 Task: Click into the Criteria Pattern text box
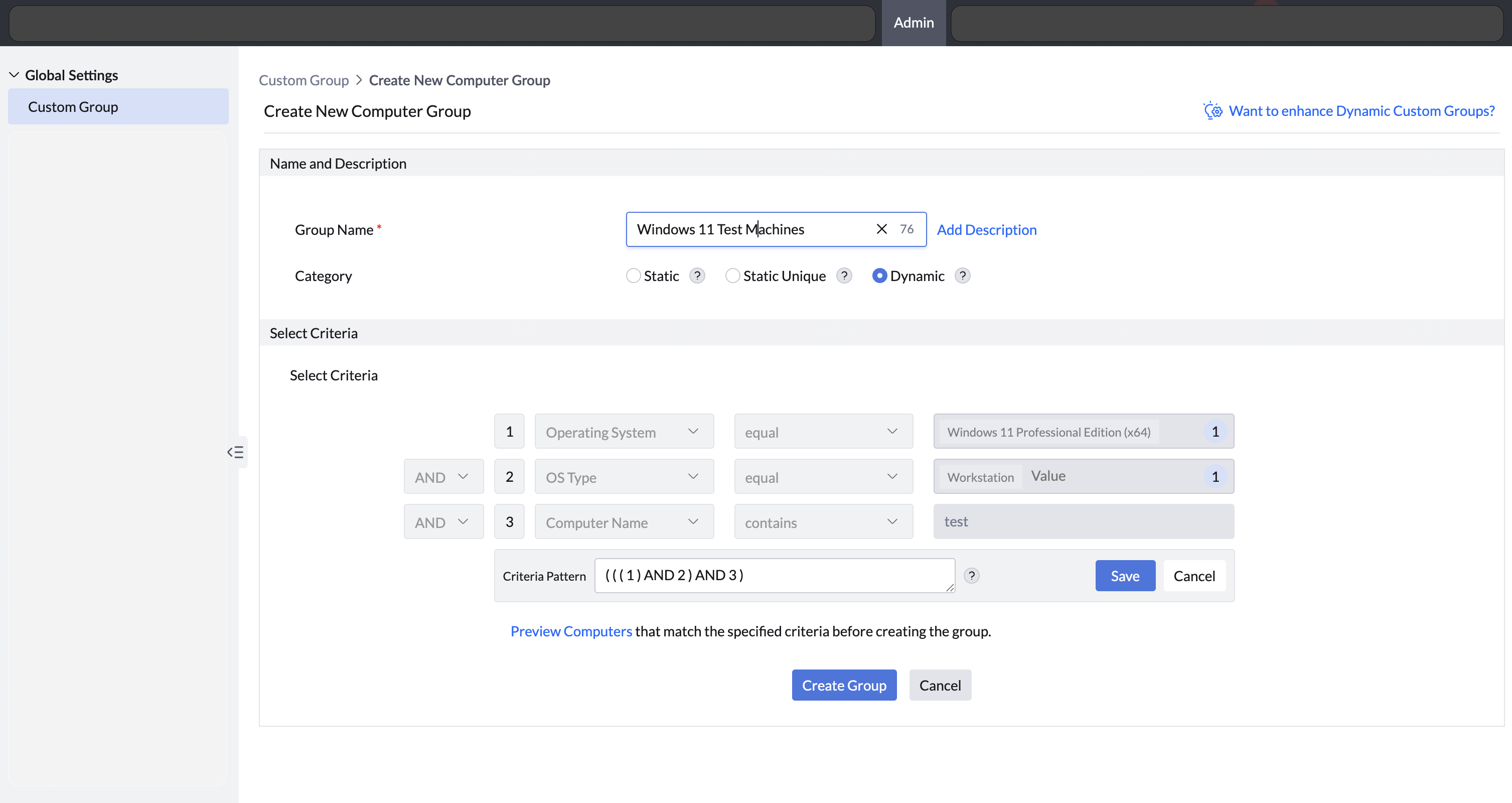pos(774,576)
